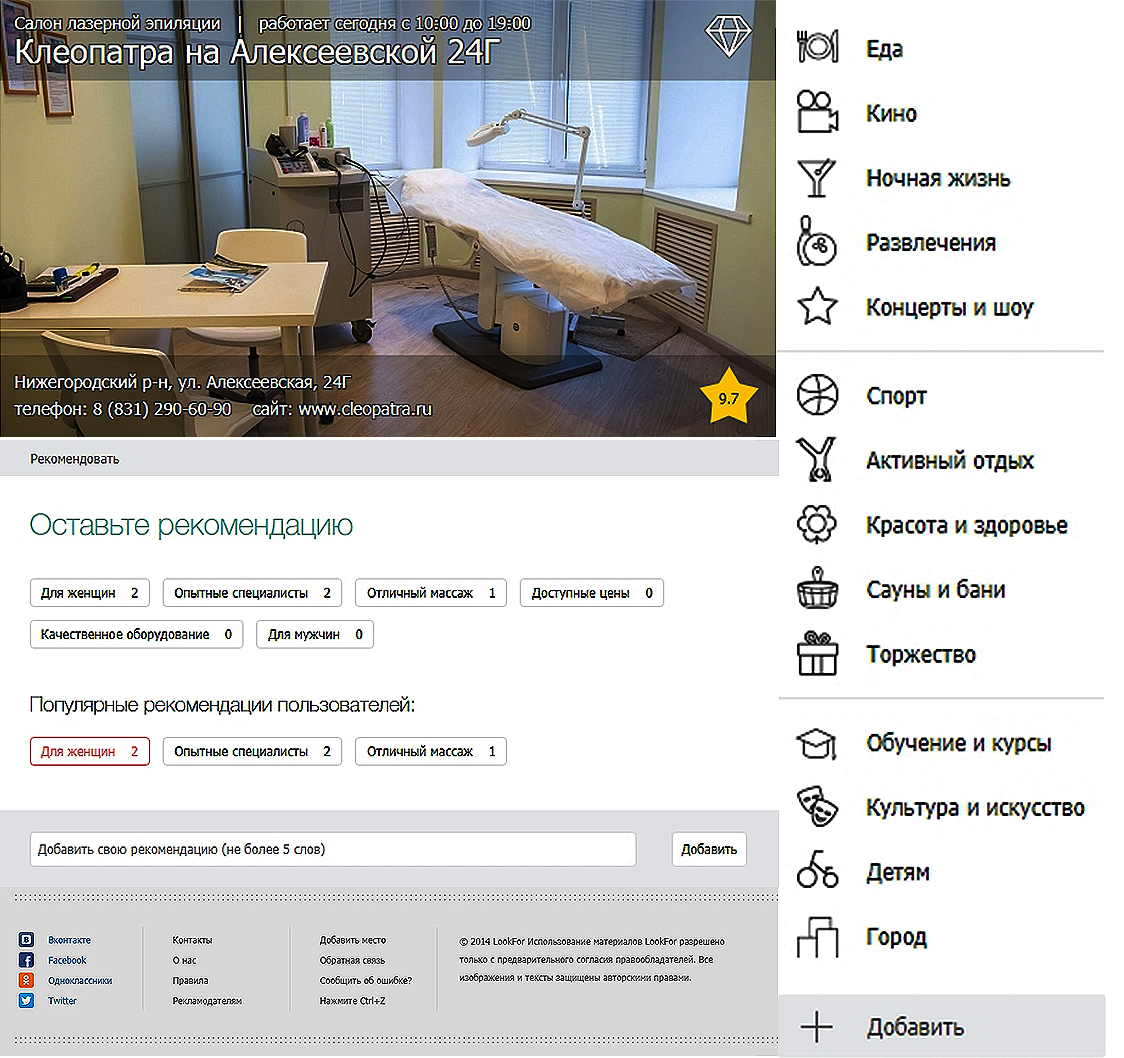The image size is (1124, 1058).
Task: Open the Сообщить об ошибке? footer link
Action: [x=366, y=980]
